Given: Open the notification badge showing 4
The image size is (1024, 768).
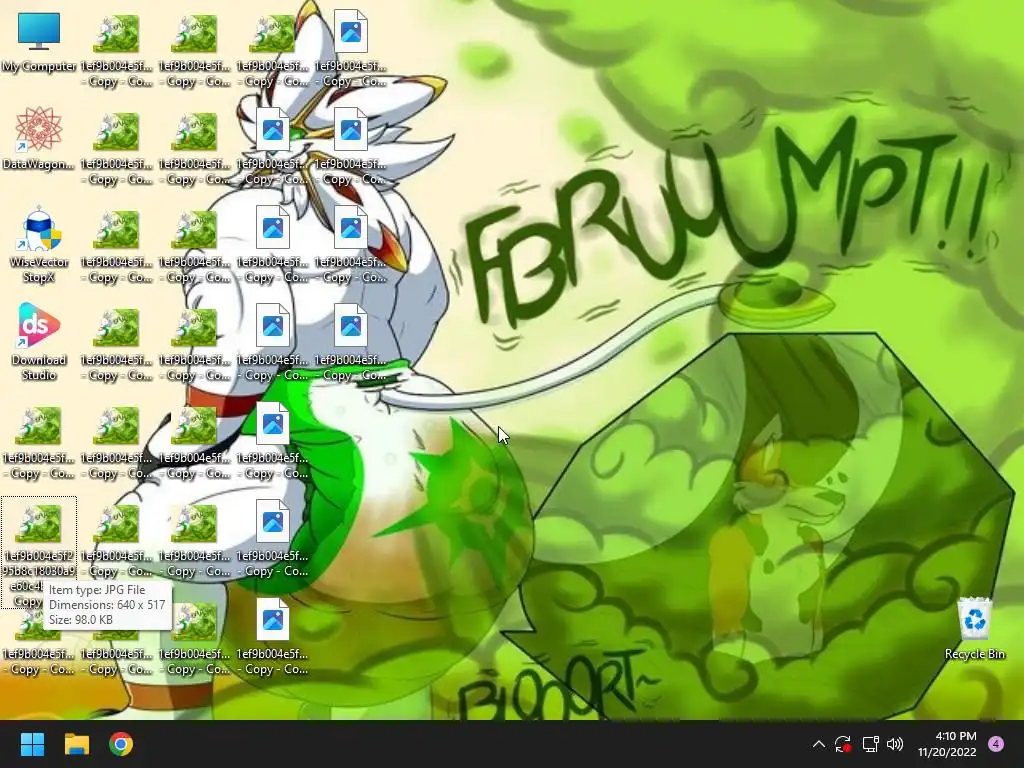Looking at the screenshot, I should [996, 744].
